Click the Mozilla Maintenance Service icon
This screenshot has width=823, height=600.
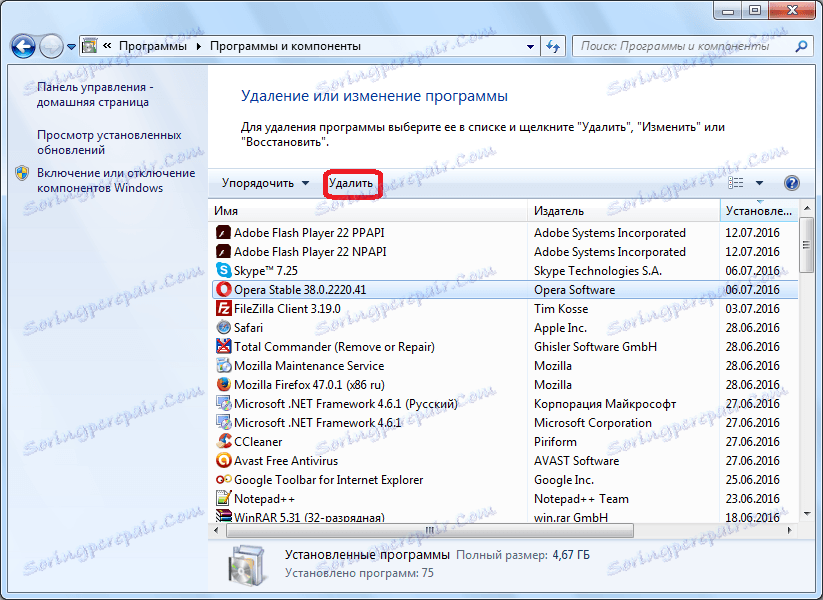point(224,365)
